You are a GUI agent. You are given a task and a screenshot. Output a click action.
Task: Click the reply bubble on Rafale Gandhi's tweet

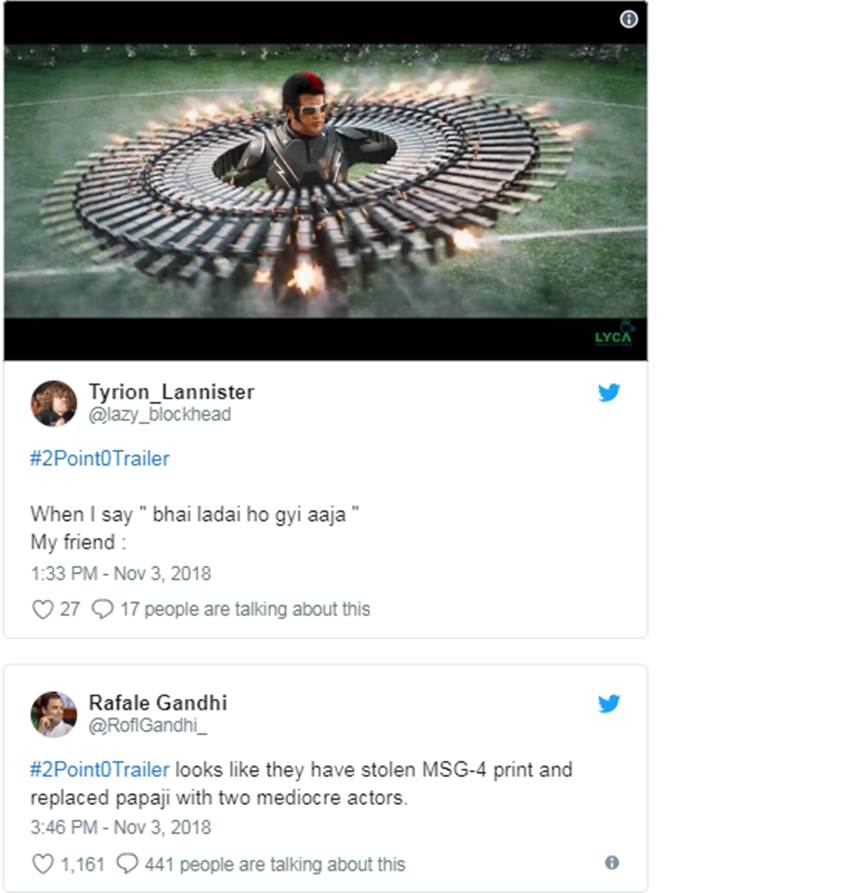click(x=127, y=864)
